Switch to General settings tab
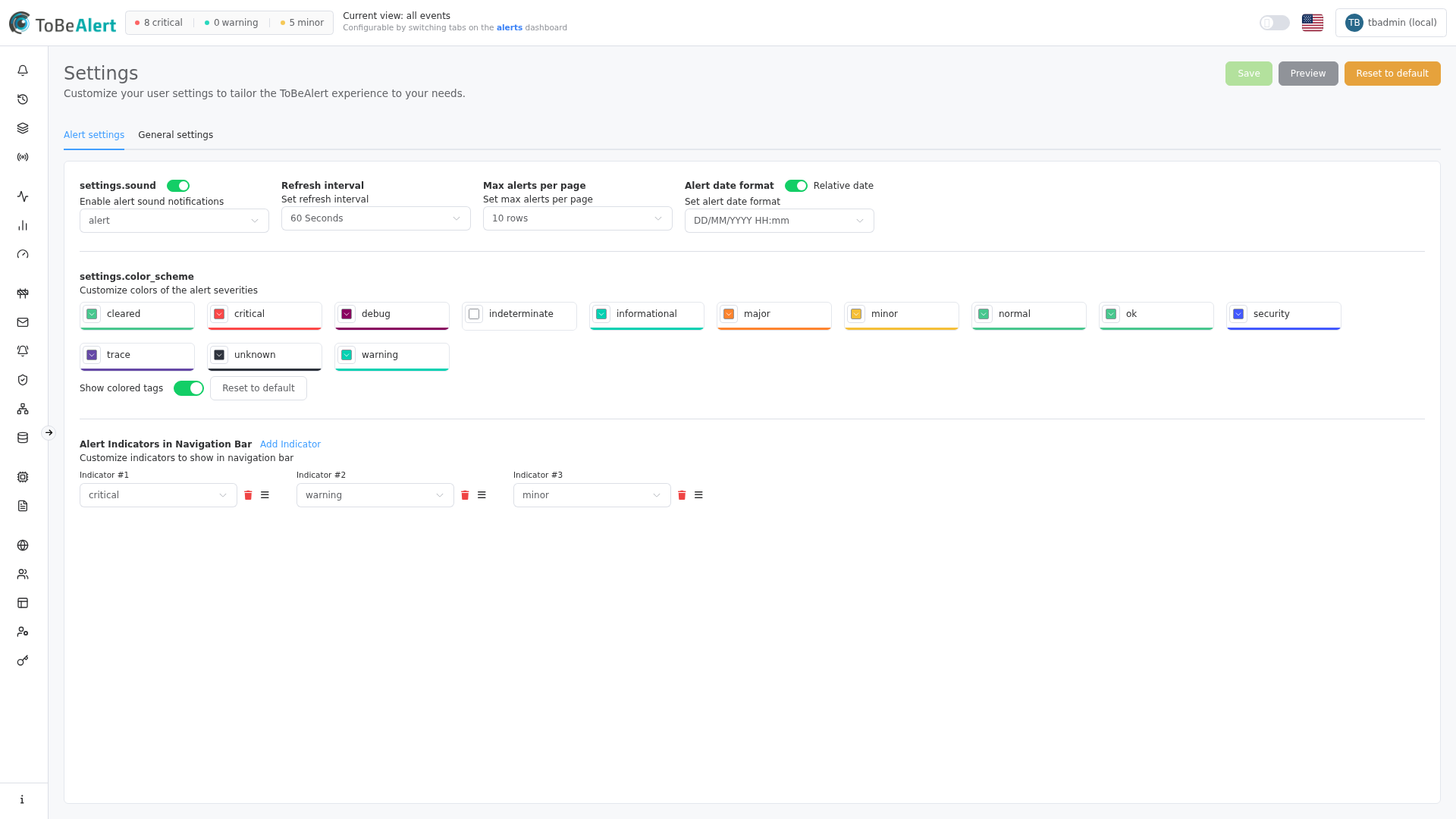This screenshot has height=819, width=1456. point(175,135)
